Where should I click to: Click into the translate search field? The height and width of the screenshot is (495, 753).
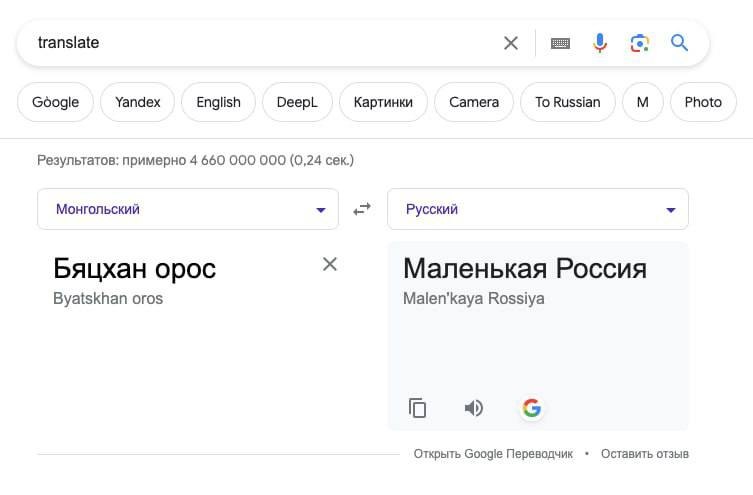coord(259,43)
